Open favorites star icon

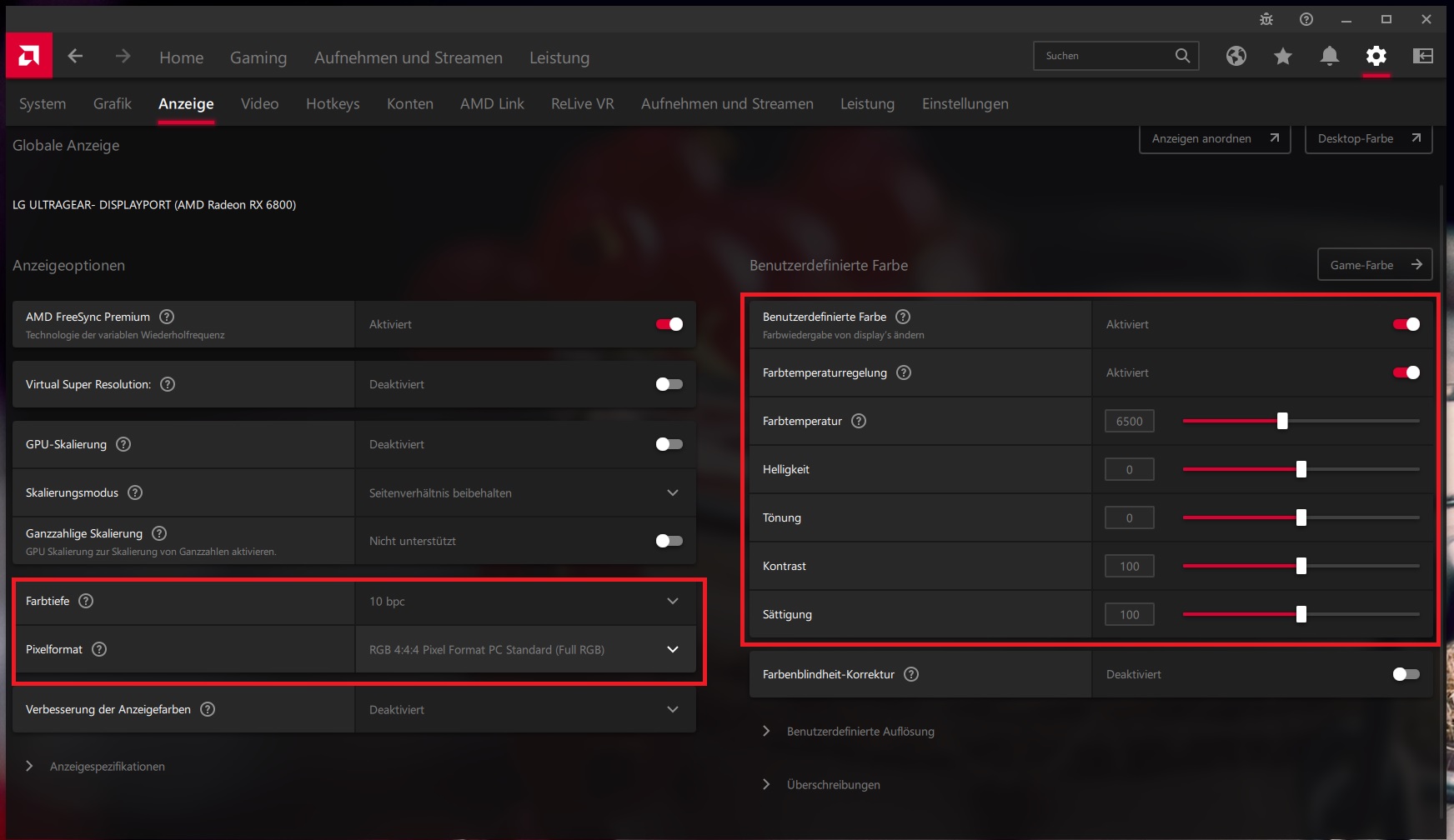1283,56
